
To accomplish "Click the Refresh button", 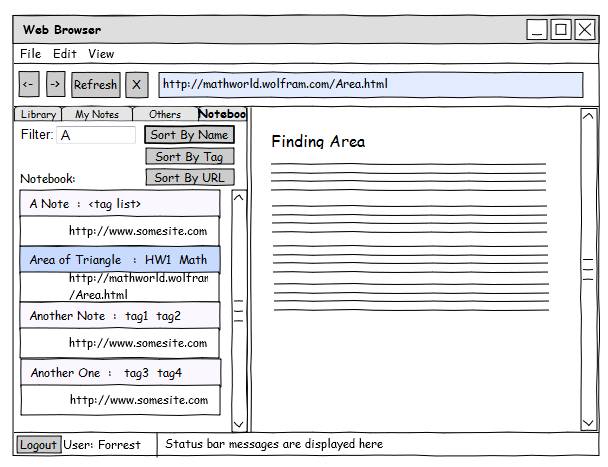I will pos(95,85).
